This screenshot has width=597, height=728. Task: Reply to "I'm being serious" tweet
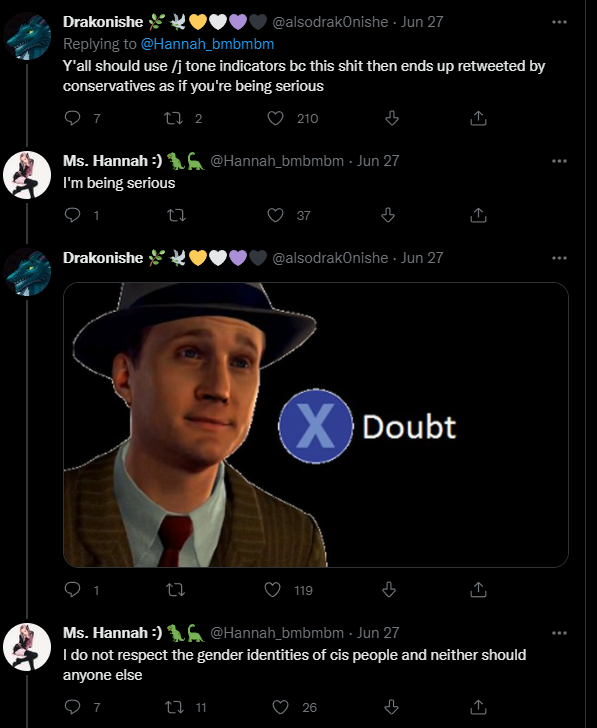(x=72, y=215)
